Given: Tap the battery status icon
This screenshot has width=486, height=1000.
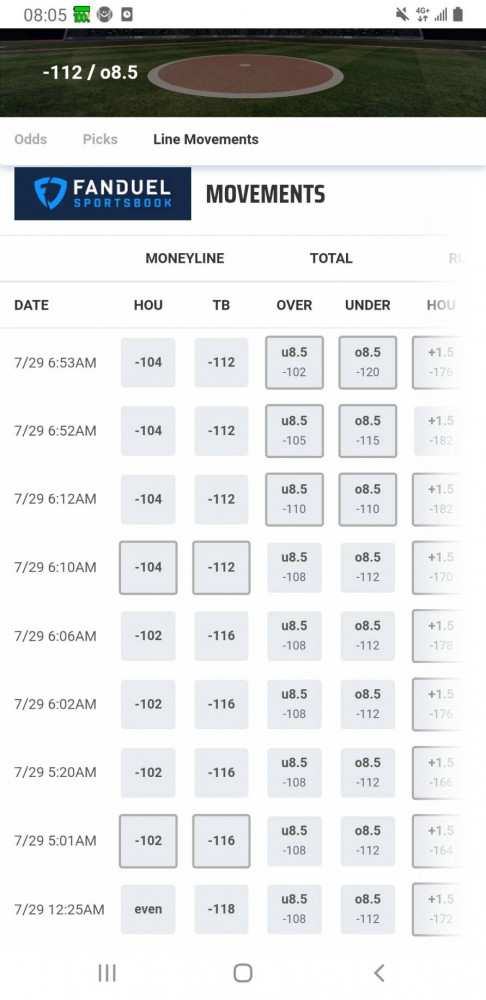Looking at the screenshot, I should (458, 14).
